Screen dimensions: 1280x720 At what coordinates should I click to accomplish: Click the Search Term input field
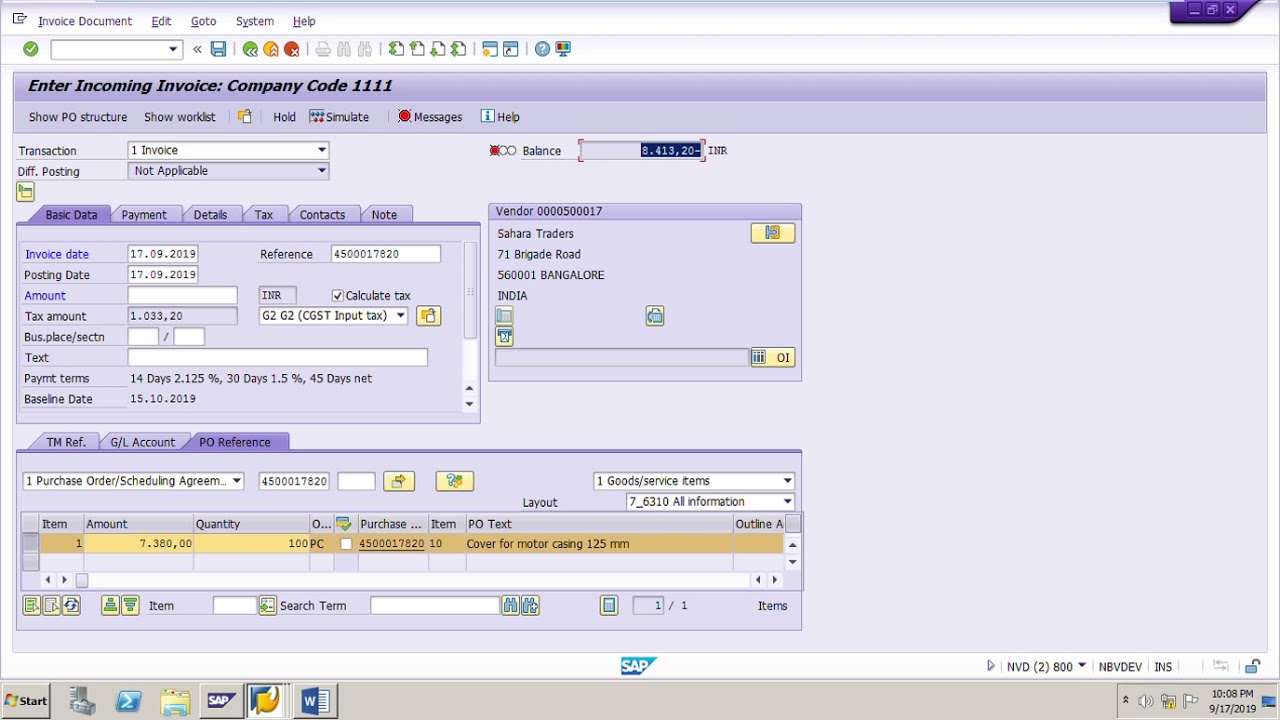435,605
